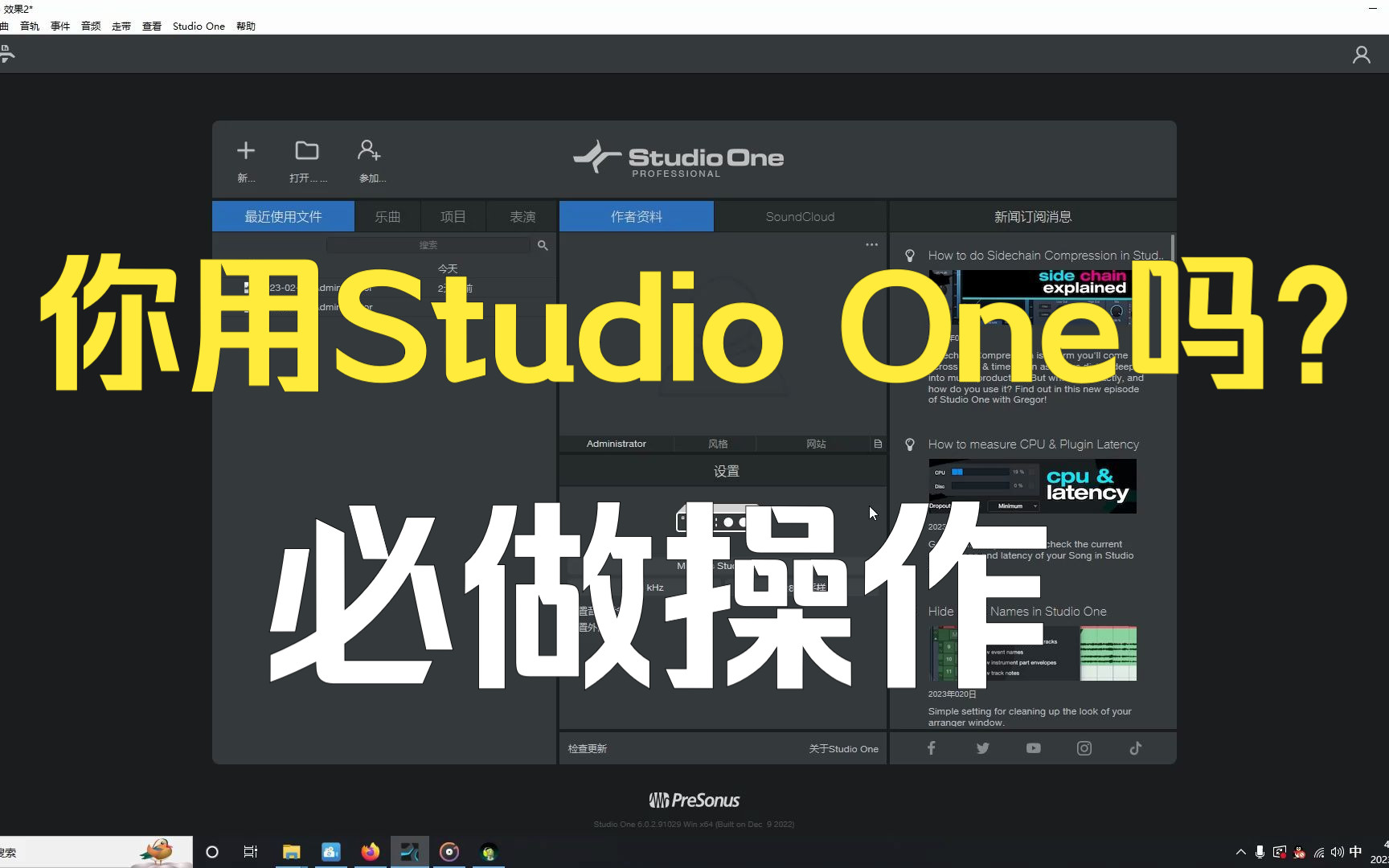Image resolution: width=1389 pixels, height=868 pixels.
Task: Open Task View on the taskbar
Action: pyautogui.click(x=251, y=852)
